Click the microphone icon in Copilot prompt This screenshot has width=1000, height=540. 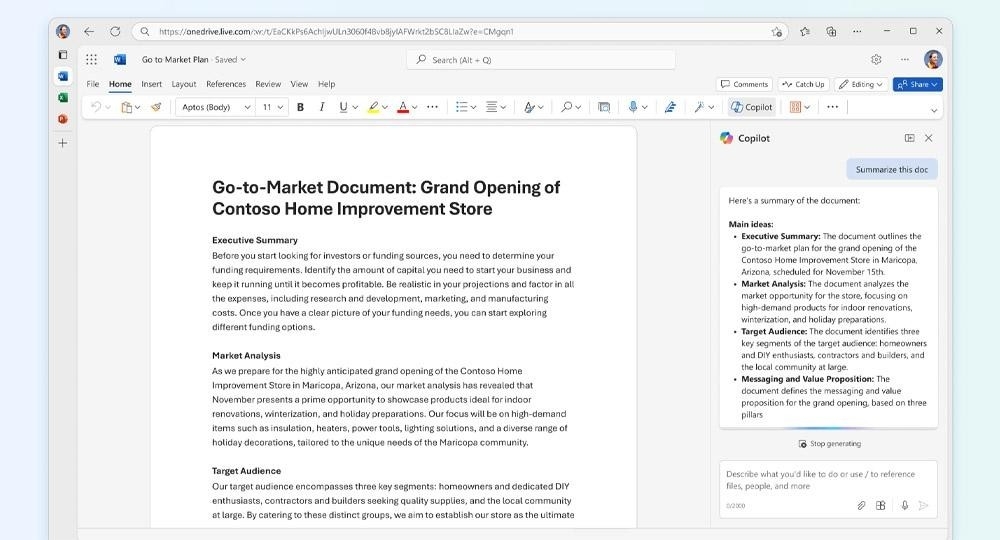[904, 506]
